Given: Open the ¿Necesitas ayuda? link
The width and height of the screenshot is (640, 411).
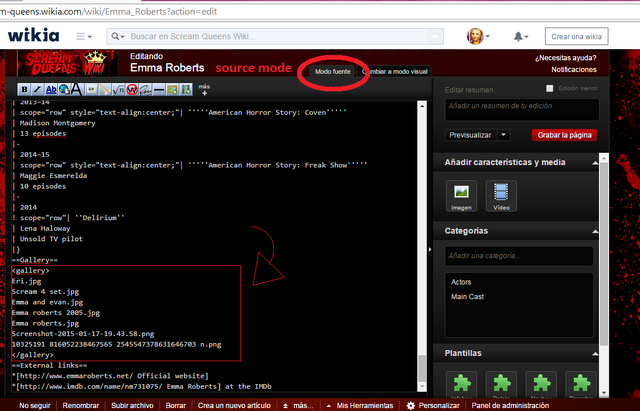Looking at the screenshot, I should tap(565, 58).
